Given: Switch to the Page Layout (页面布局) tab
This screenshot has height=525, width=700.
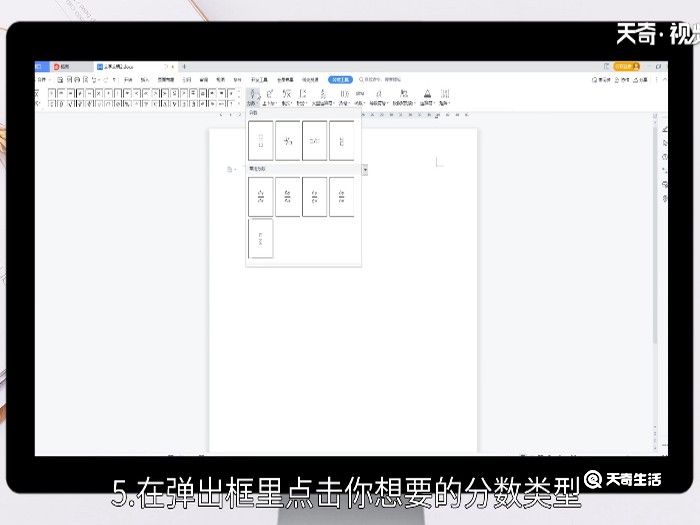Looking at the screenshot, I should coord(166,79).
